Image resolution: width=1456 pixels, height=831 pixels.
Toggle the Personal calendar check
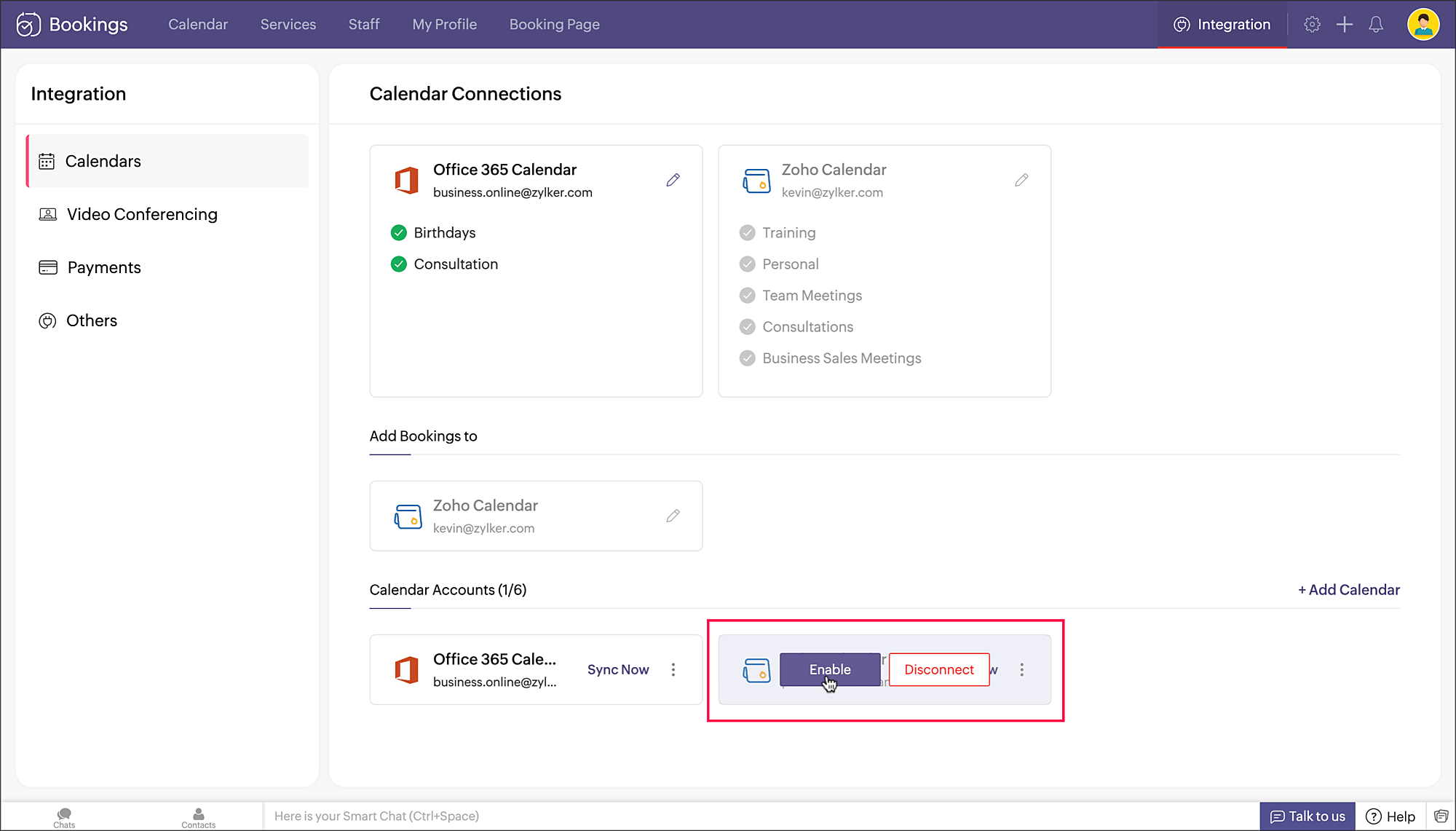click(x=747, y=264)
